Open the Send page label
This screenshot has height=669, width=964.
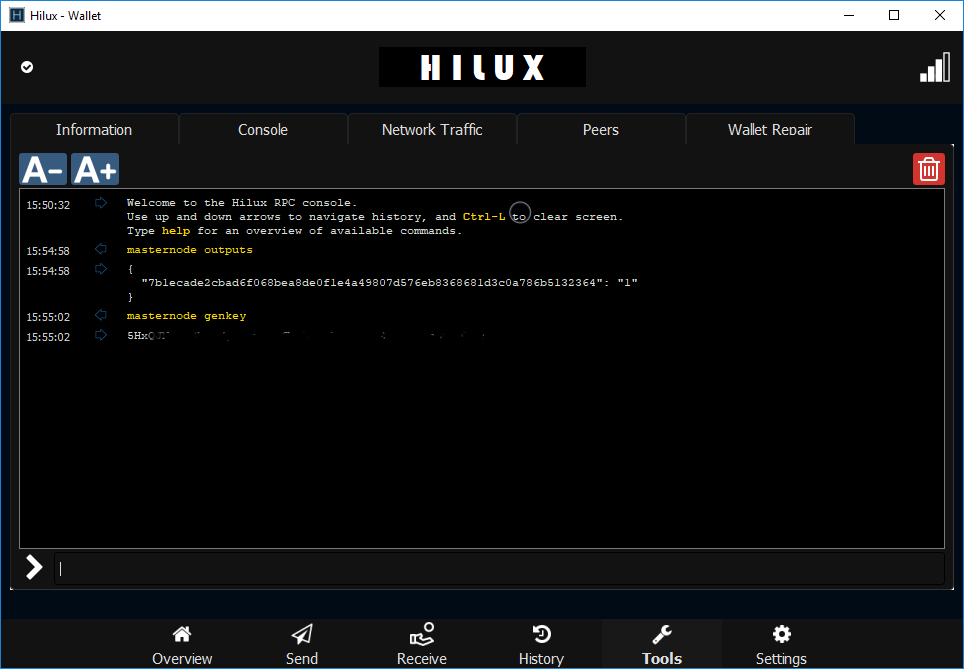[x=302, y=659]
